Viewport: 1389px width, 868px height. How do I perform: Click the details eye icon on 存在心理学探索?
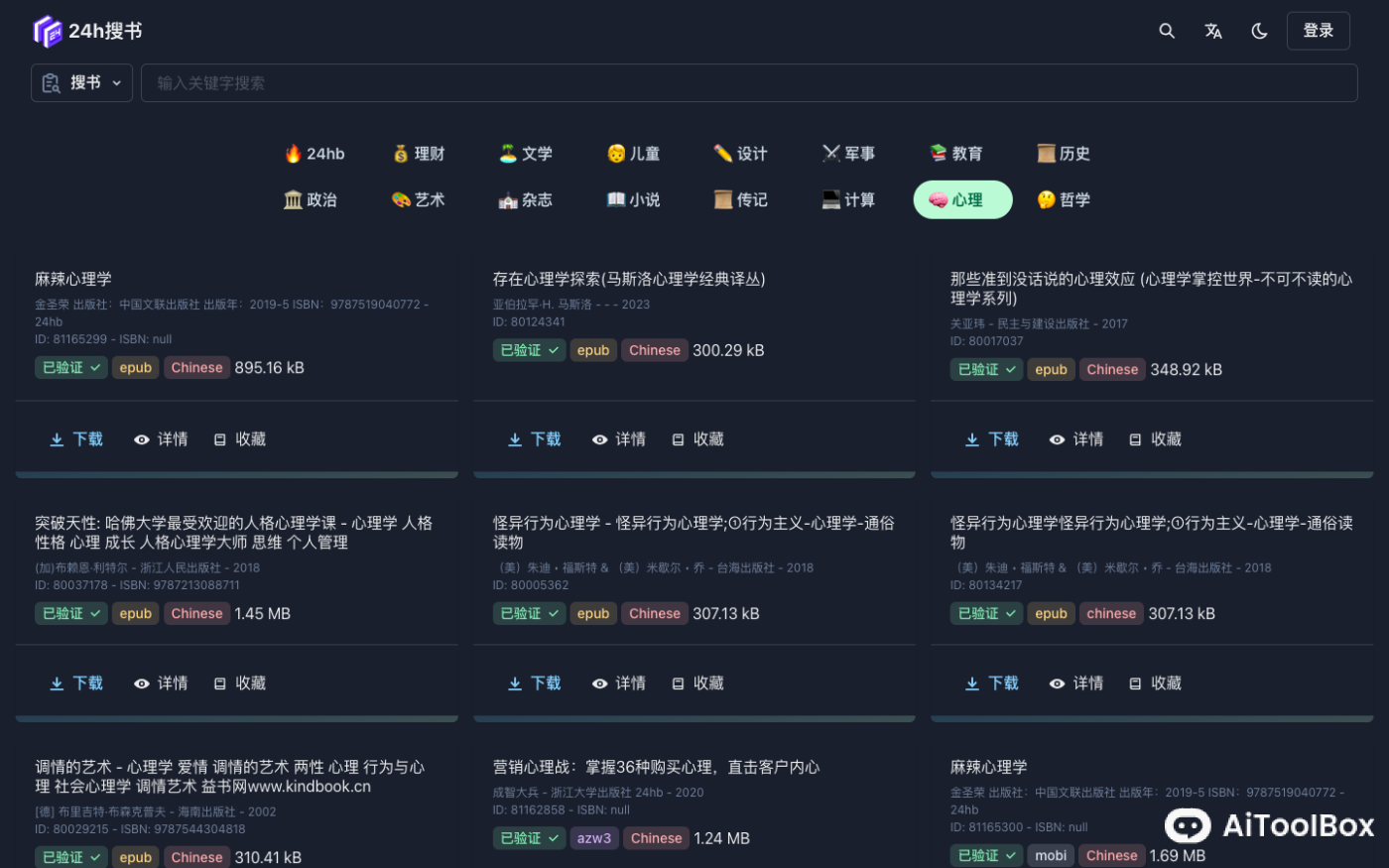coord(599,438)
